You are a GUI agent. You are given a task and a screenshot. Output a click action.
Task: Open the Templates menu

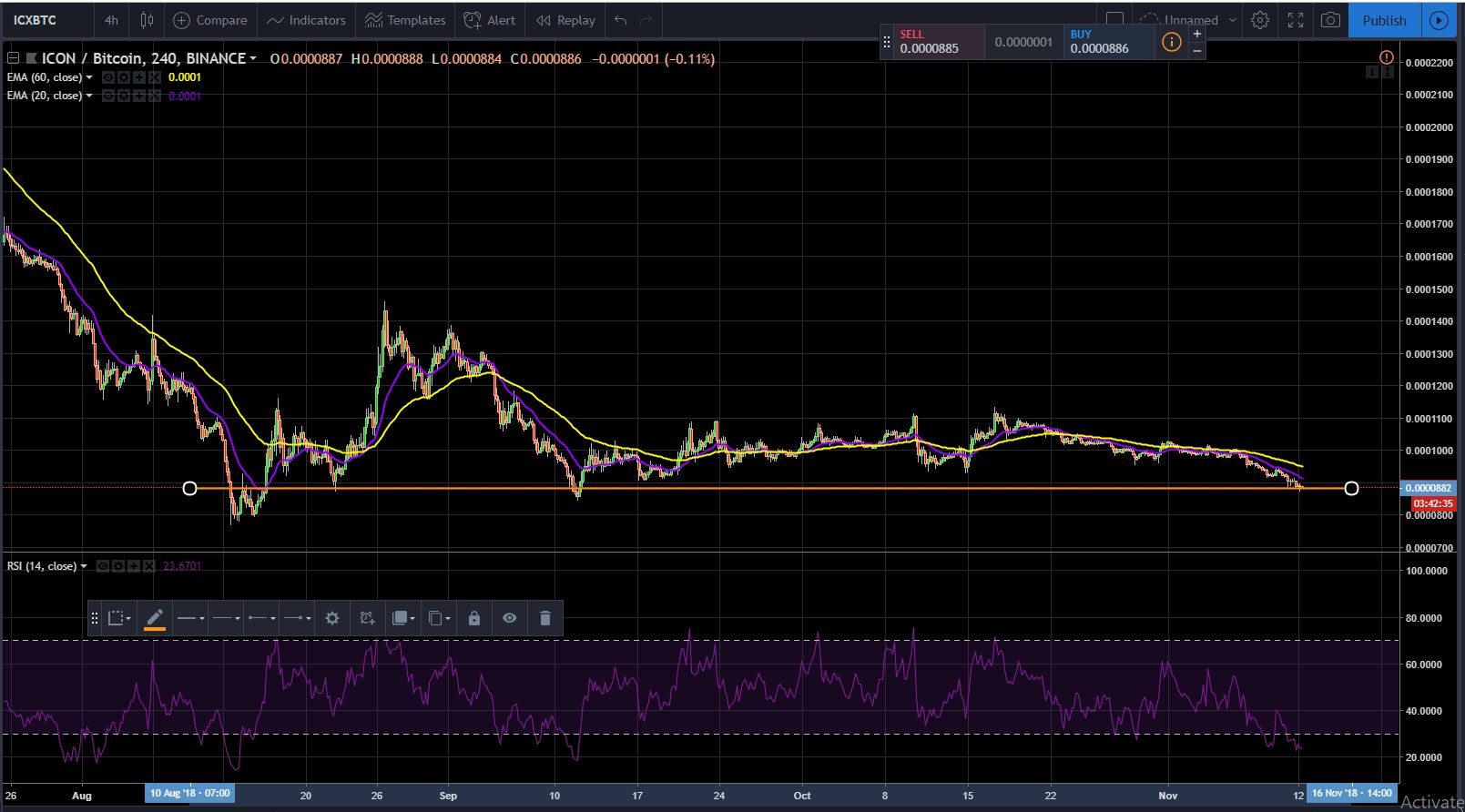coord(405,20)
